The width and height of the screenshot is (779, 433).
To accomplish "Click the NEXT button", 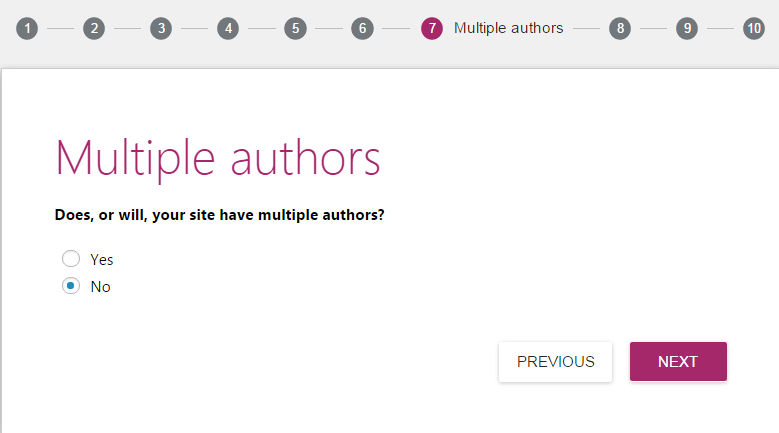I will (x=678, y=361).
